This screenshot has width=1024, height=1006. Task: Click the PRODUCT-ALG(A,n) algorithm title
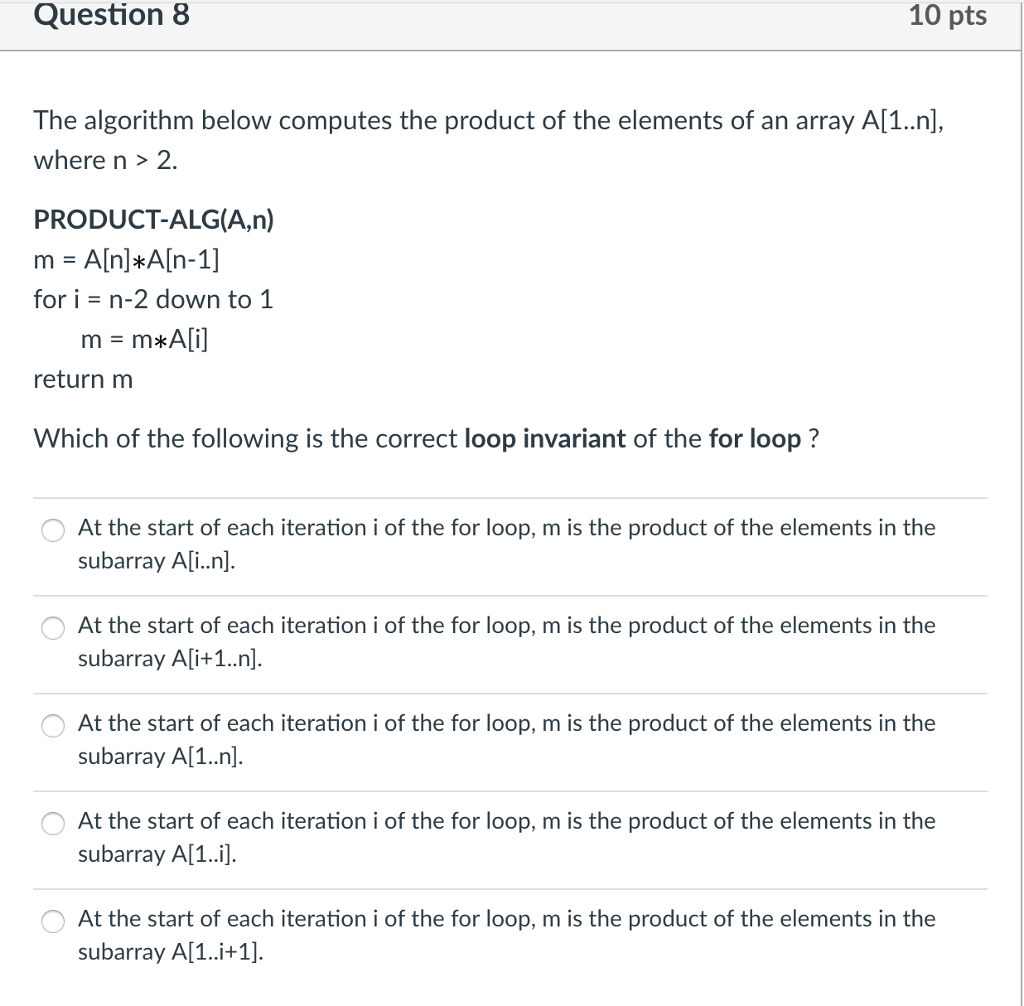pos(155,219)
